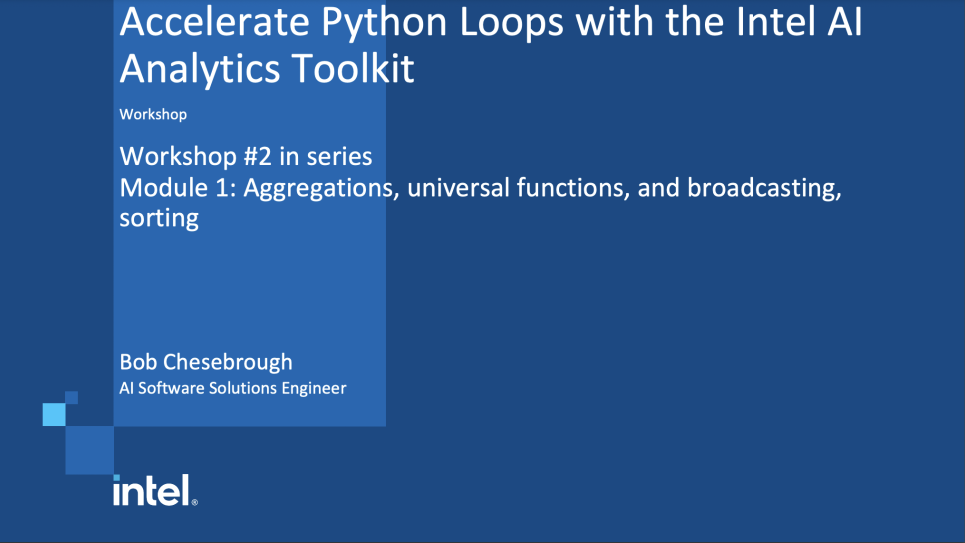Select the presenter name Bob Chesebrough
This screenshot has width=965, height=543.
coord(206,361)
